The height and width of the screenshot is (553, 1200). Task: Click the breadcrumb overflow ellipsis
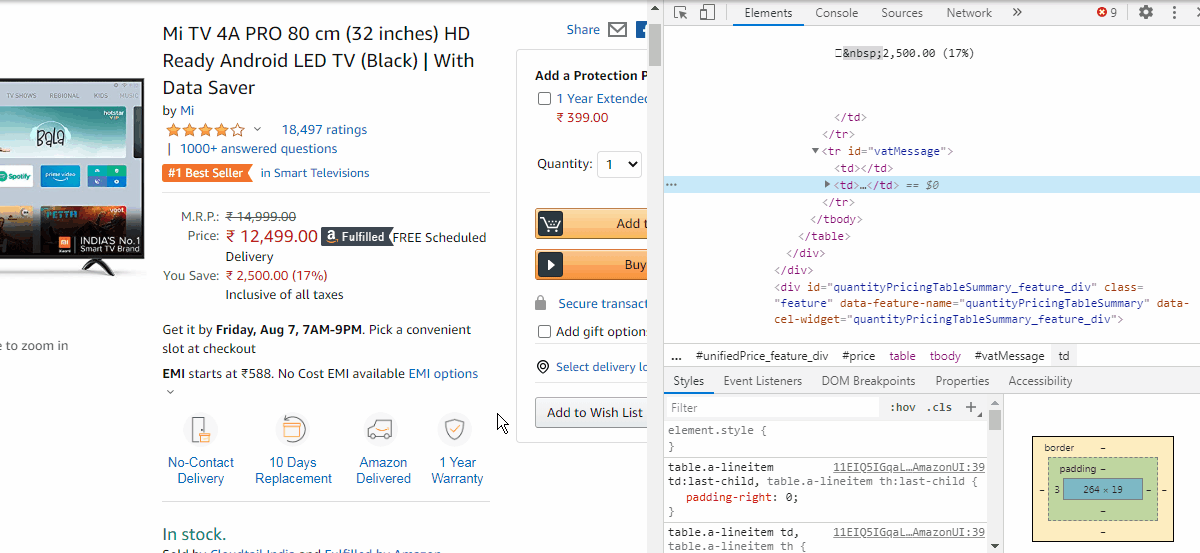tap(677, 356)
